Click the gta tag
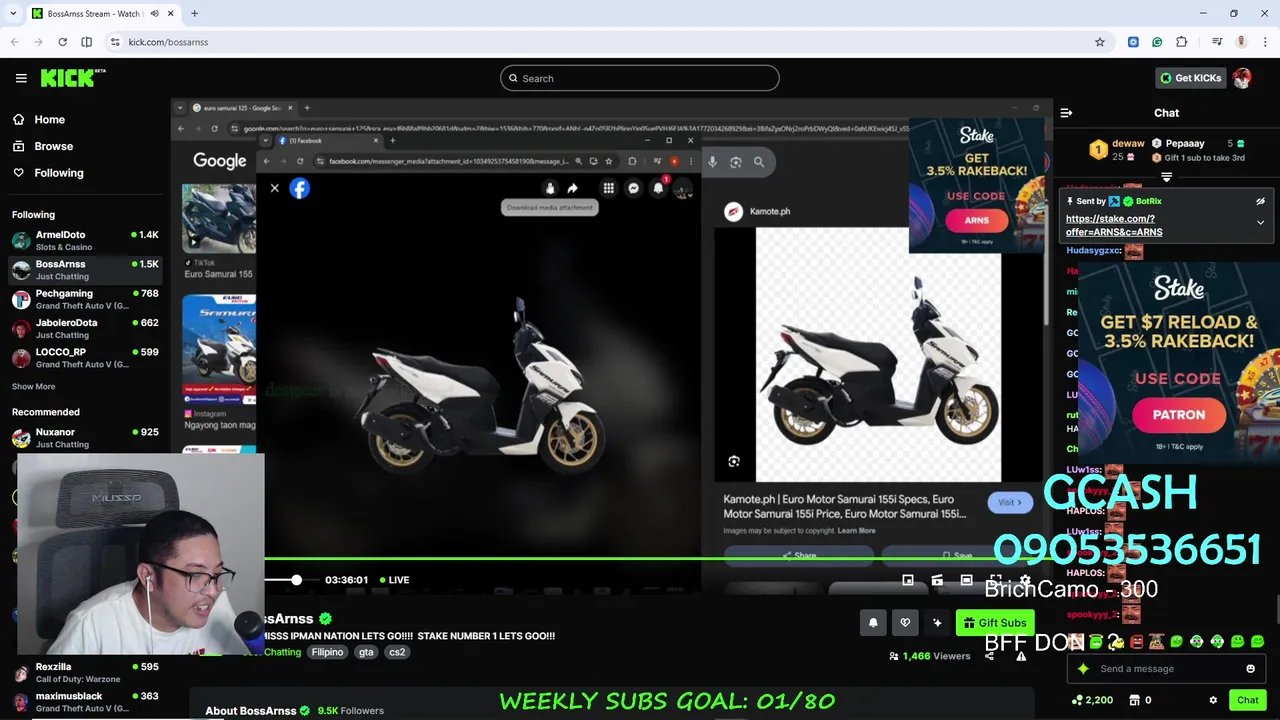 point(366,652)
